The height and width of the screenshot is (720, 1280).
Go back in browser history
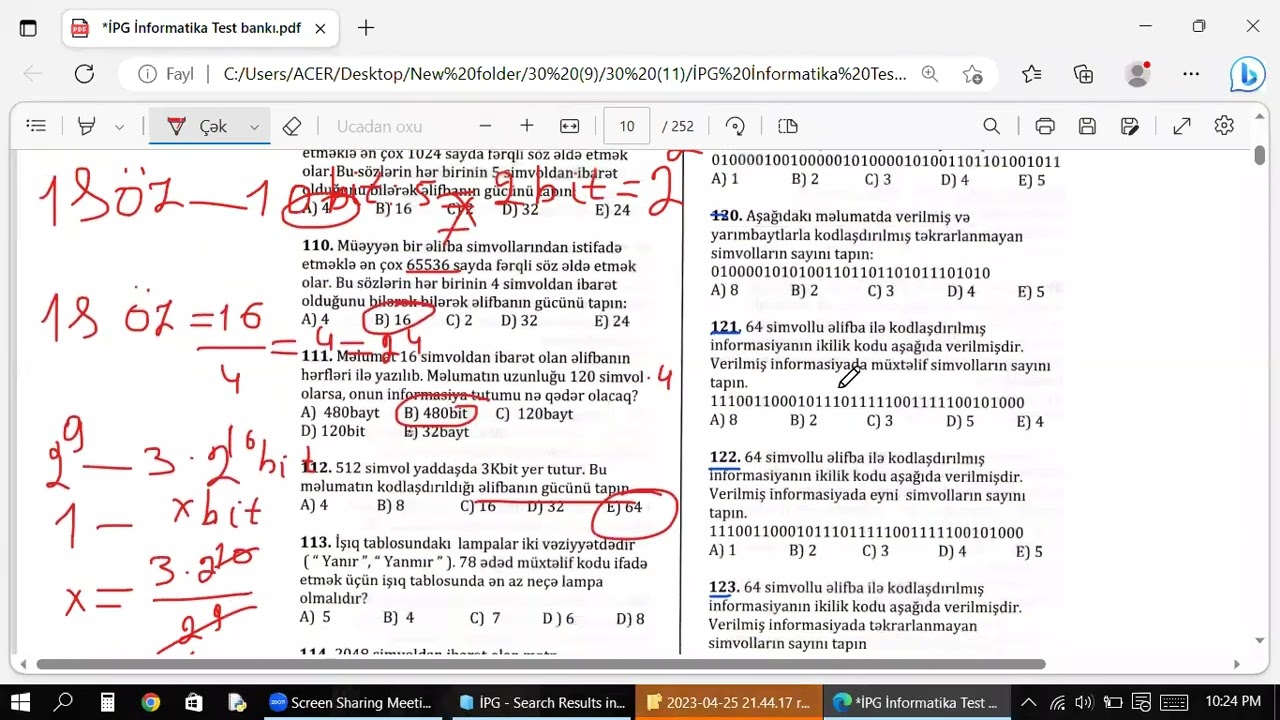click(x=33, y=74)
